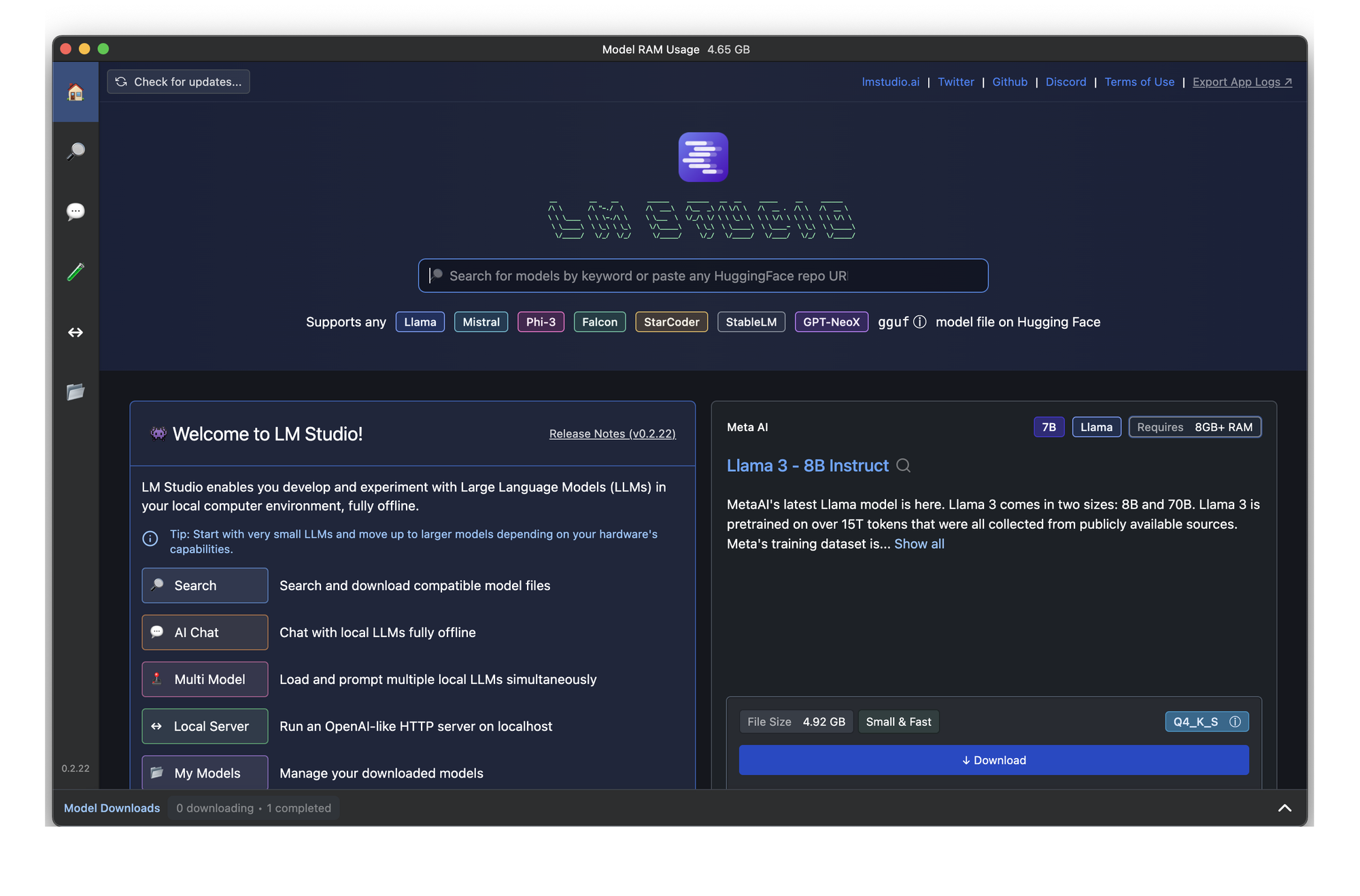Screen dimensions: 1360x896
Task: Open the Home tab in the sidebar
Action: pos(75,92)
